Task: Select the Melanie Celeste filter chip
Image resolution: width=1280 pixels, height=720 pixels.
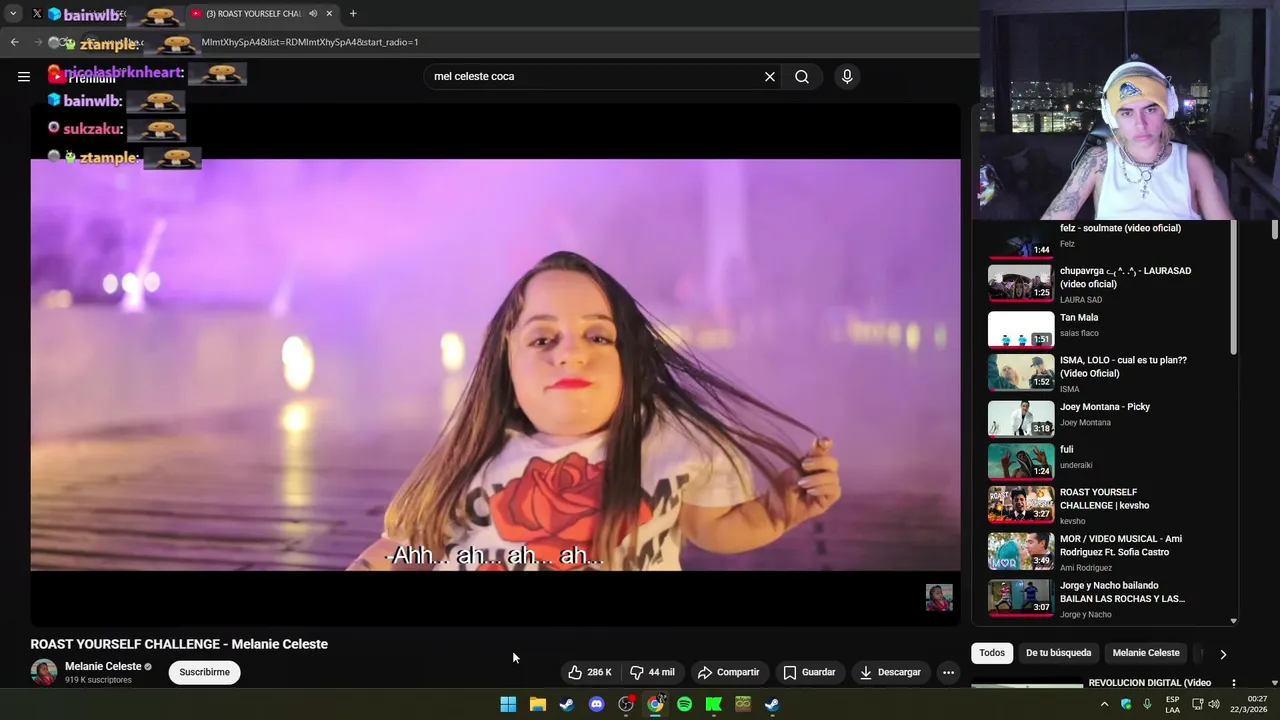Action: 1146,653
